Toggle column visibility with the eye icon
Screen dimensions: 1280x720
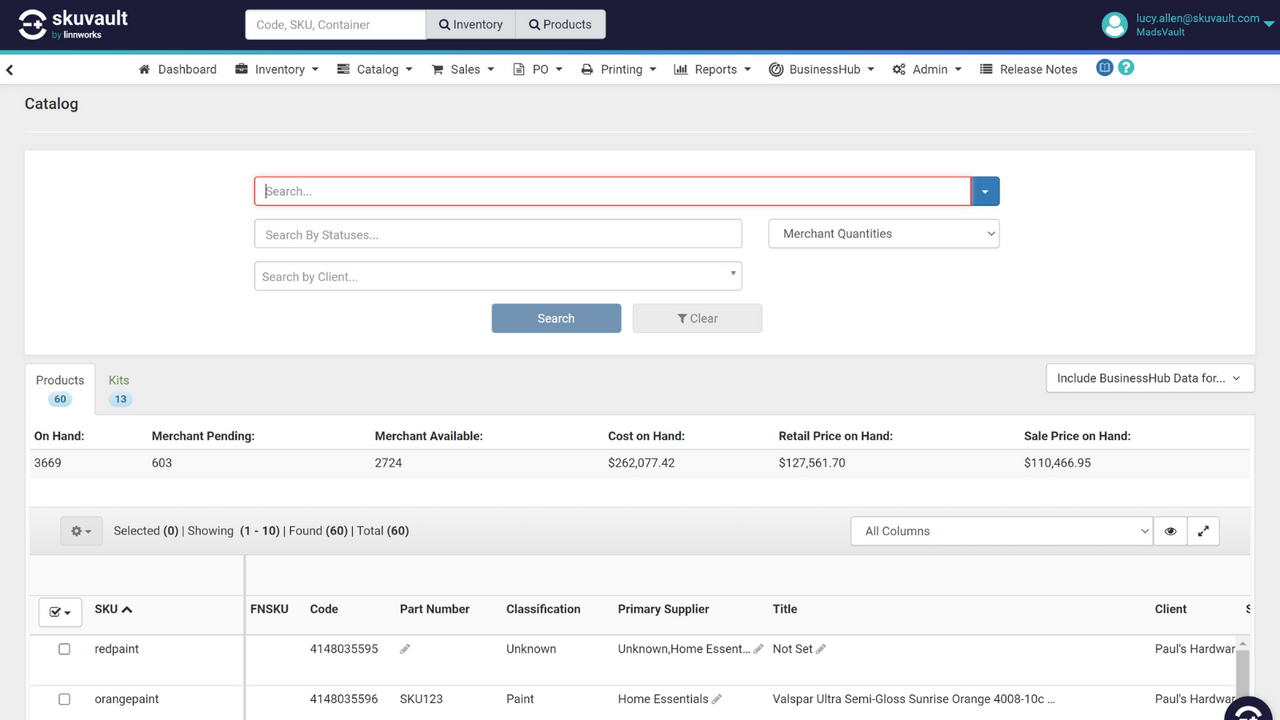click(x=1170, y=531)
